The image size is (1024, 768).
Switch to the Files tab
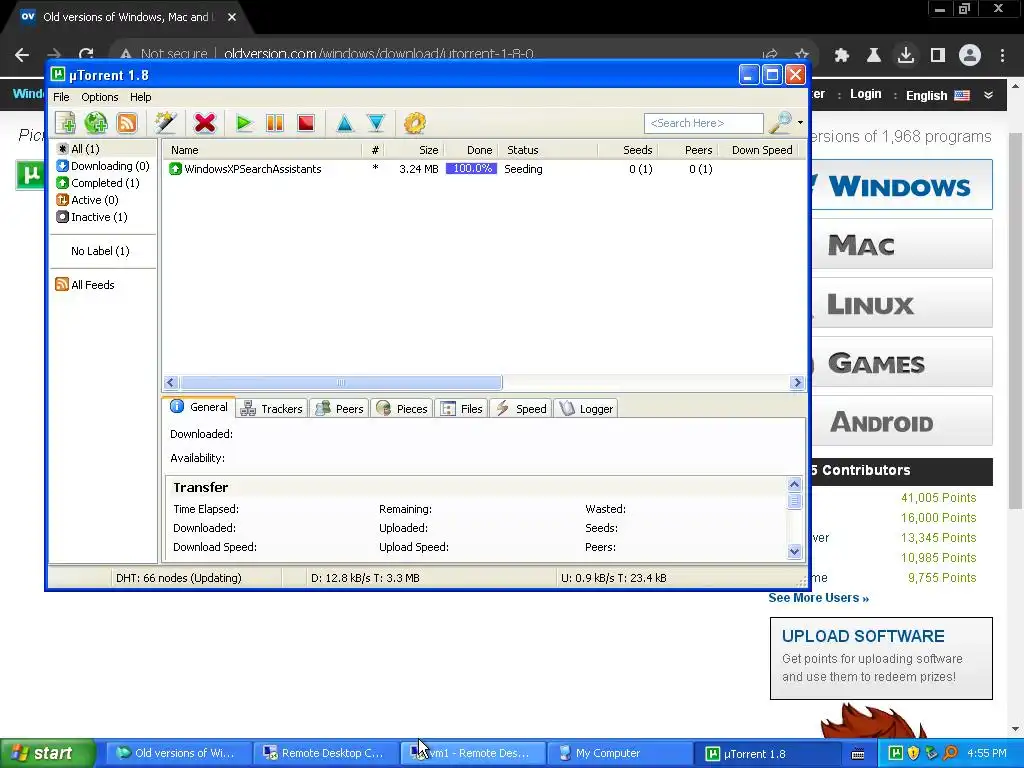(462, 409)
